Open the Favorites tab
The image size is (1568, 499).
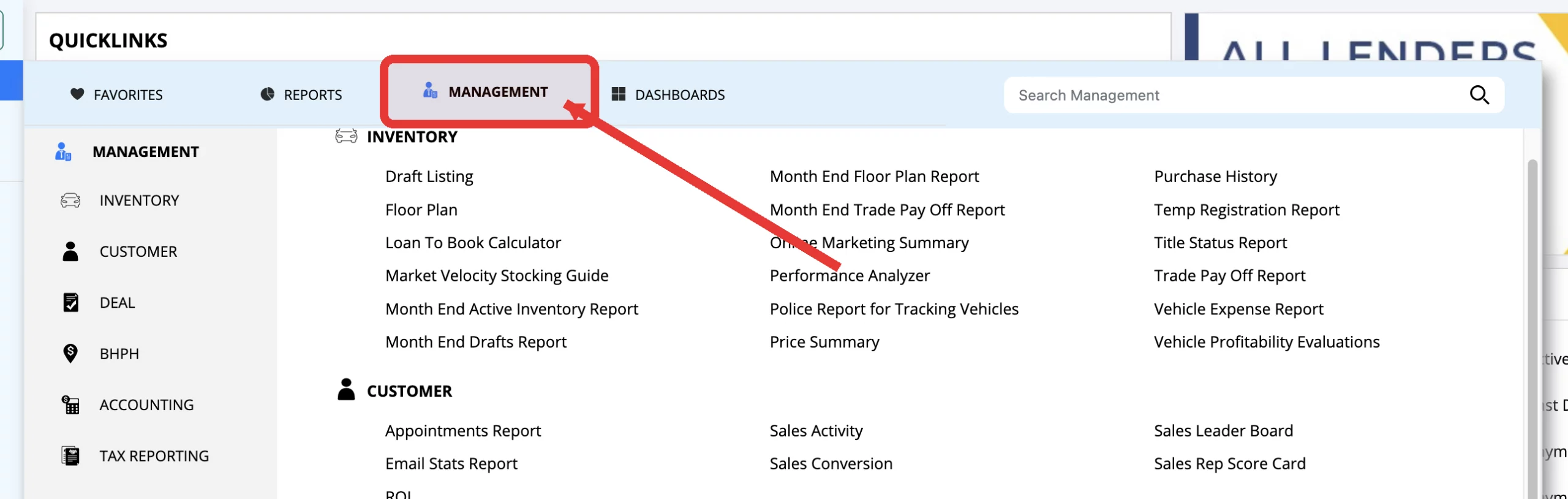point(116,94)
